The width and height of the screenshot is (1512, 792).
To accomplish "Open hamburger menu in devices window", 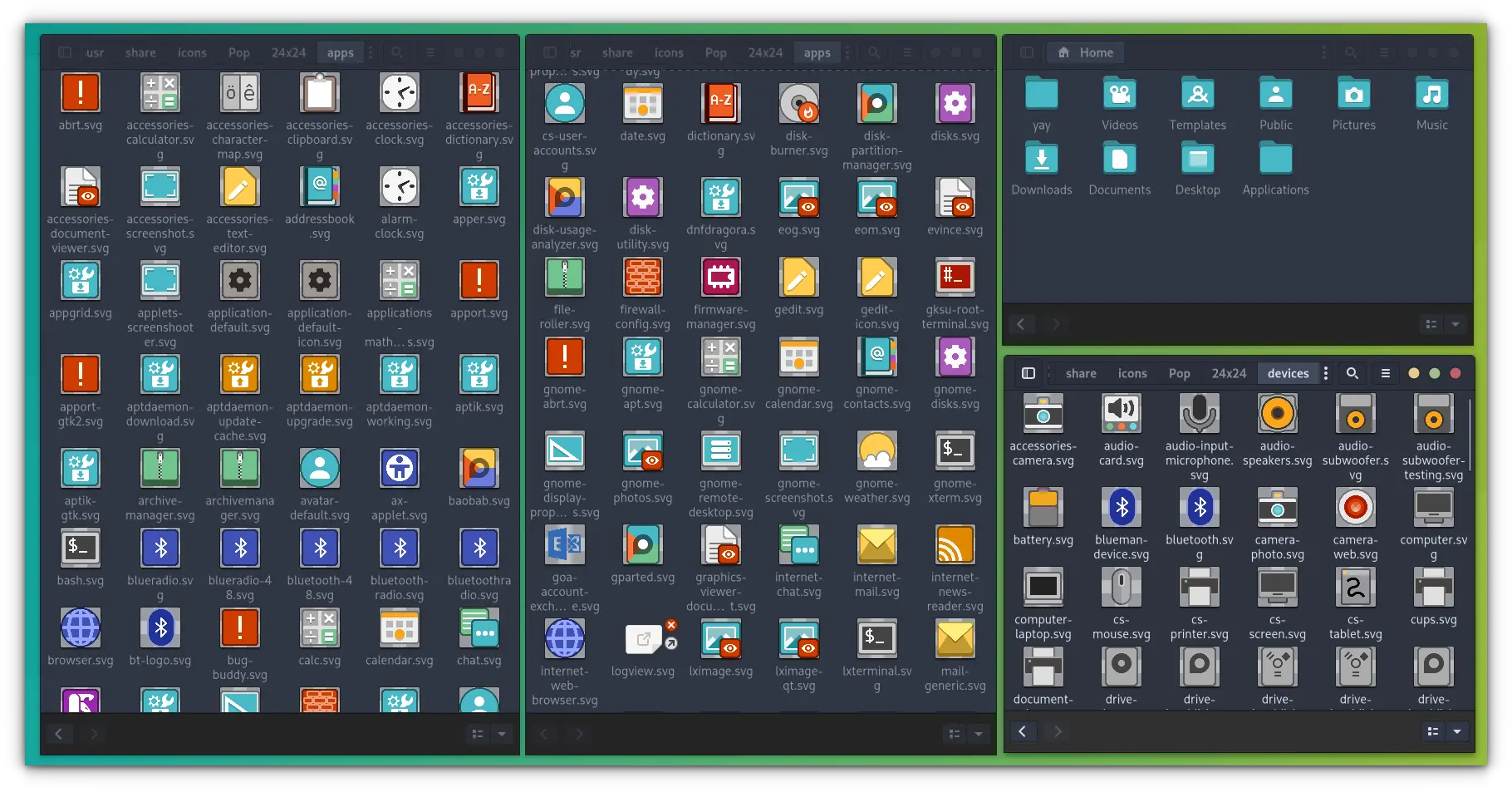I will (x=1386, y=373).
